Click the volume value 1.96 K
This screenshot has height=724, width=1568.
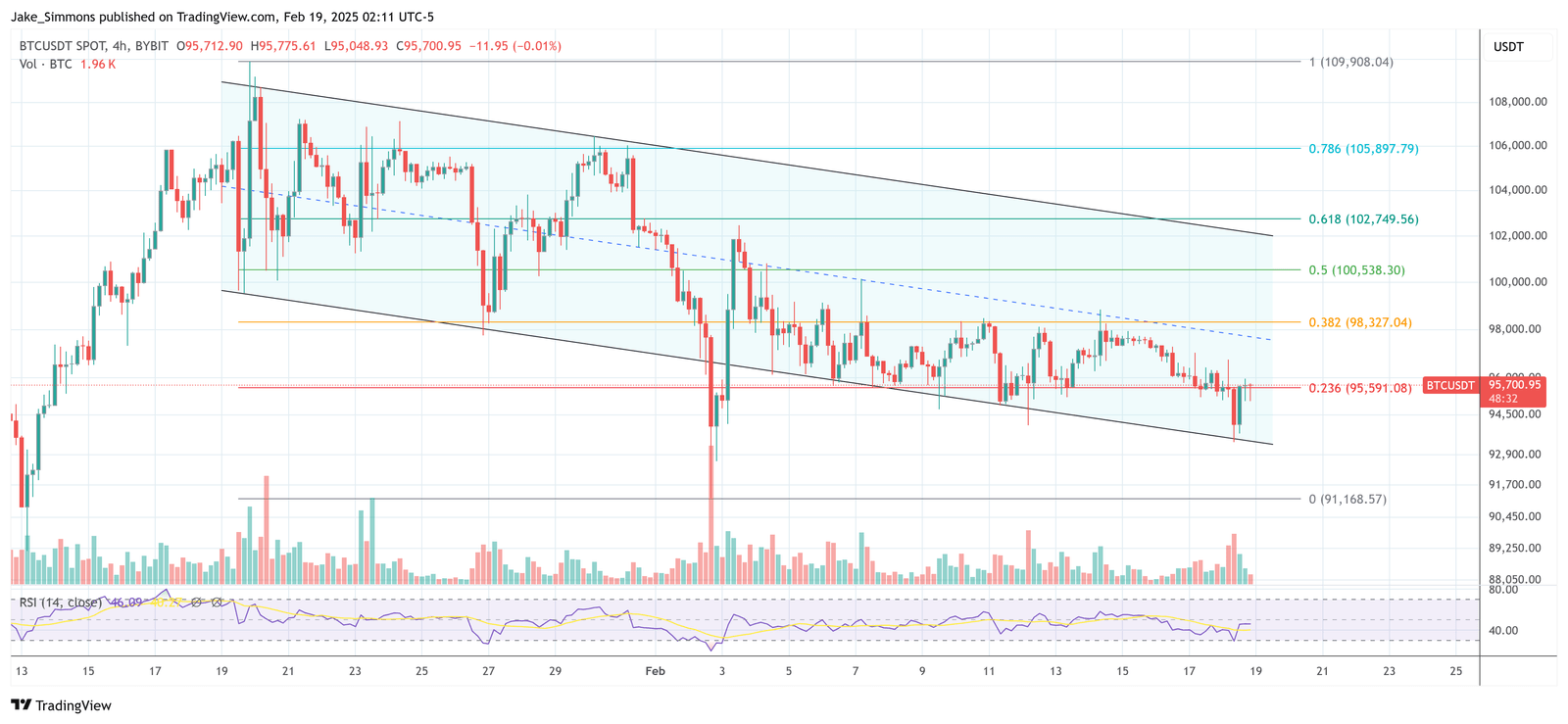tap(98, 64)
